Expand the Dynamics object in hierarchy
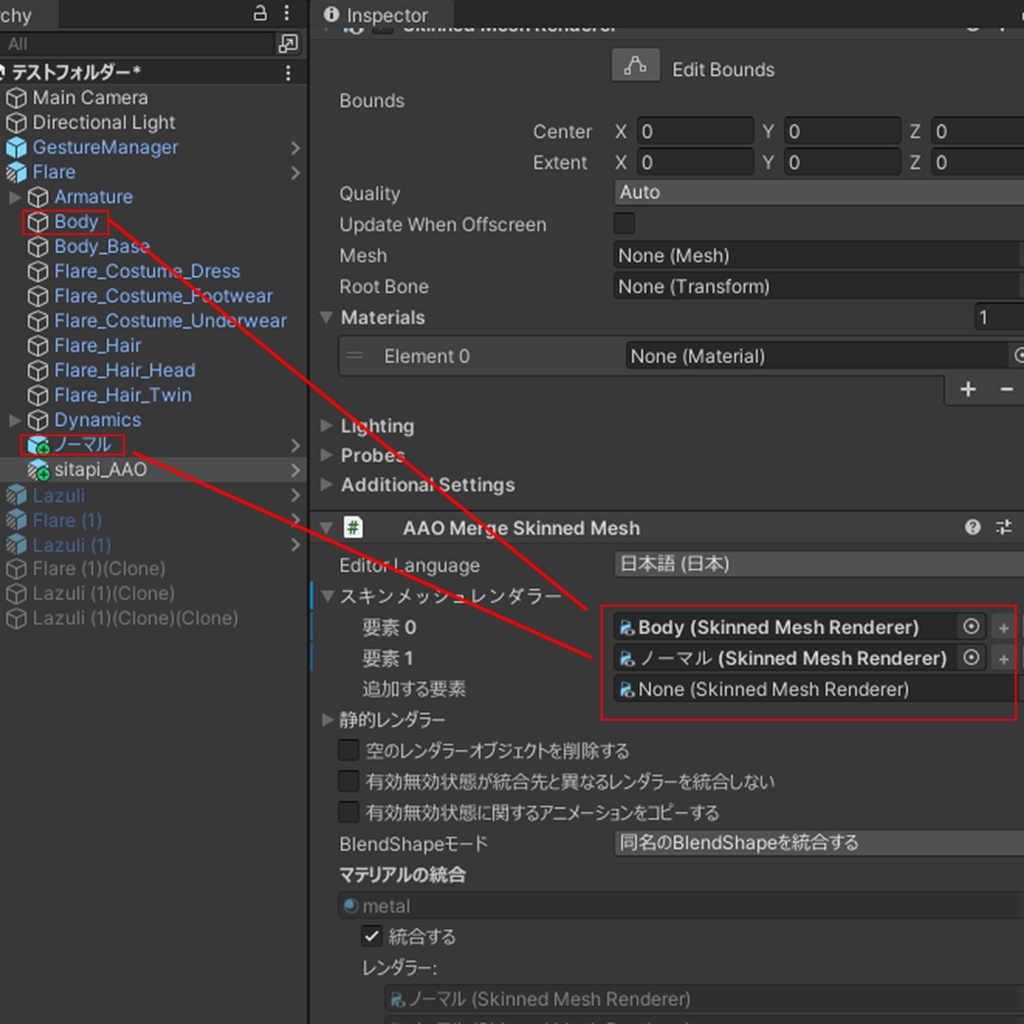Viewport: 1024px width, 1024px height. pyautogui.click(x=15, y=420)
